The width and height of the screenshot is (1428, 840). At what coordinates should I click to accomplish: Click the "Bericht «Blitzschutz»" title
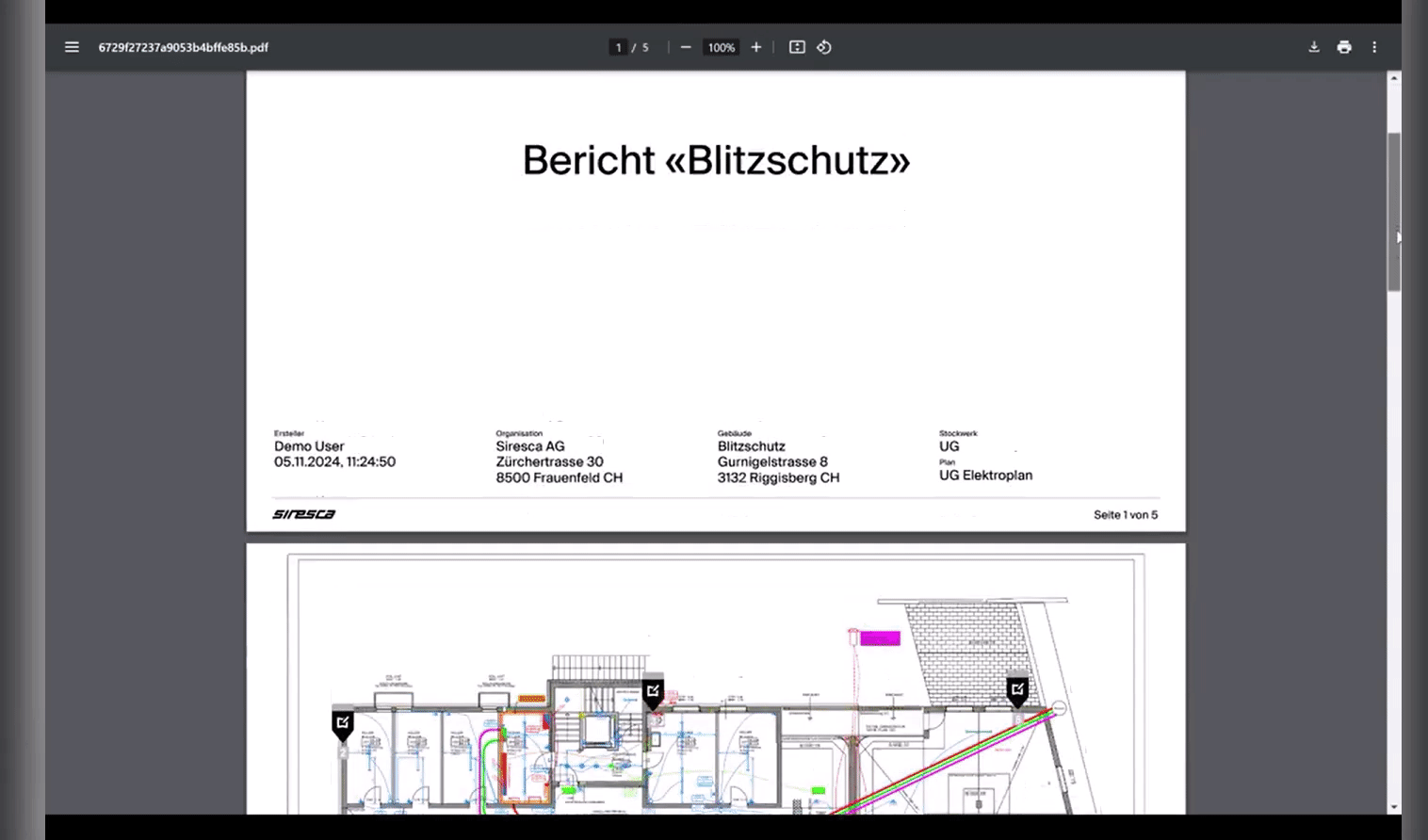[716, 160]
